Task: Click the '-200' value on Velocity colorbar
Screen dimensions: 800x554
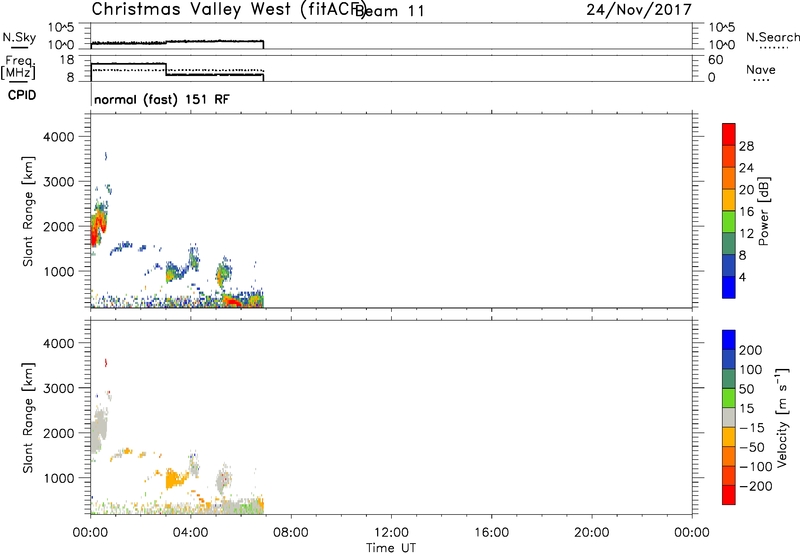Action: [756, 486]
